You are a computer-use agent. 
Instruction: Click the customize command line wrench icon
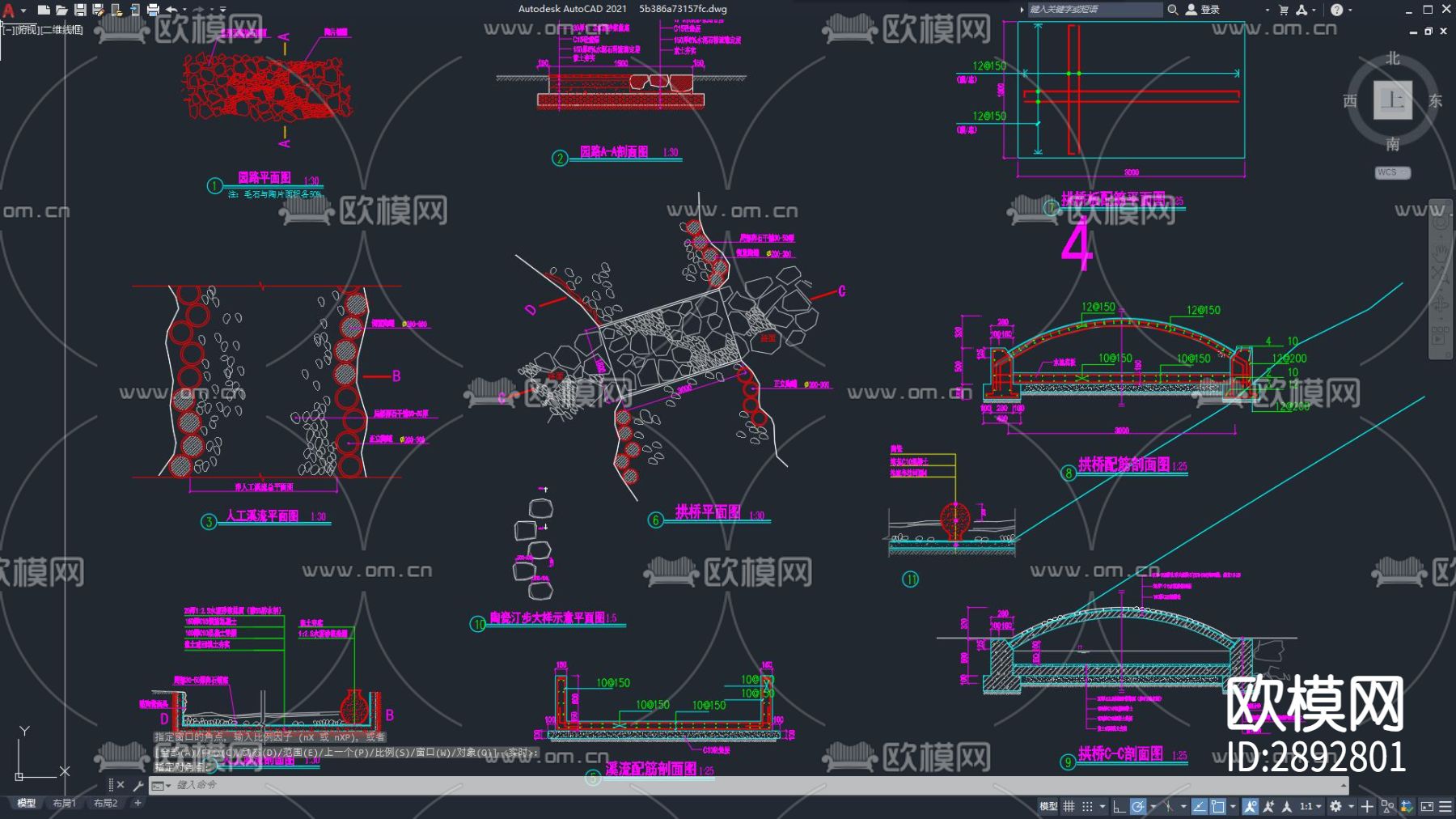(x=138, y=785)
